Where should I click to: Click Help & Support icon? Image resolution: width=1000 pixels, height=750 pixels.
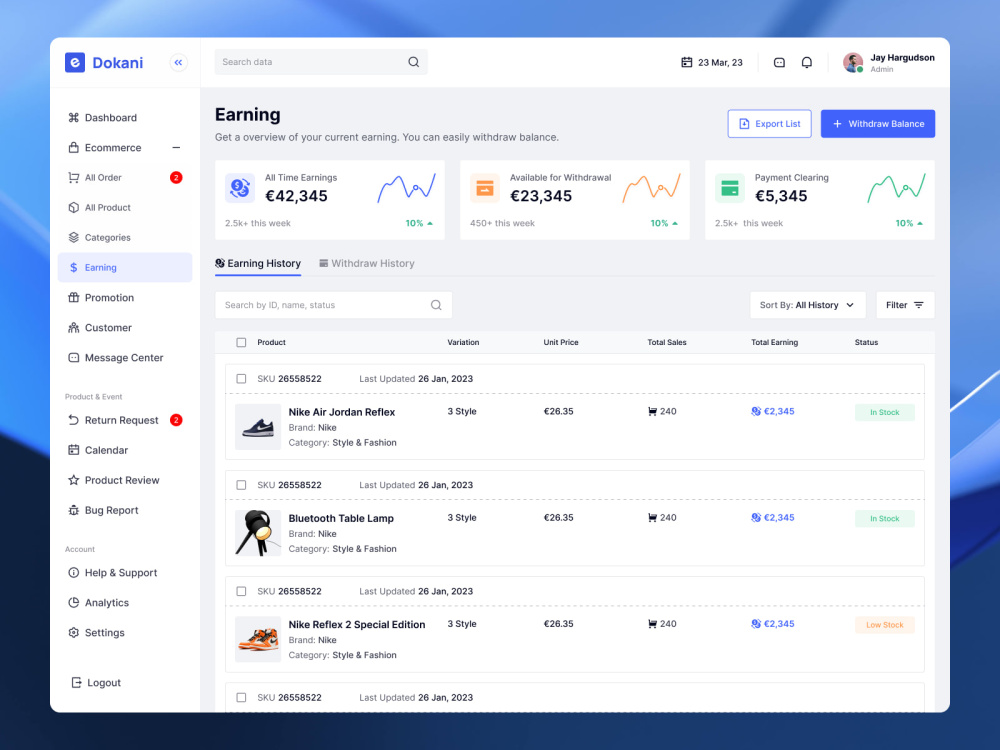click(73, 572)
